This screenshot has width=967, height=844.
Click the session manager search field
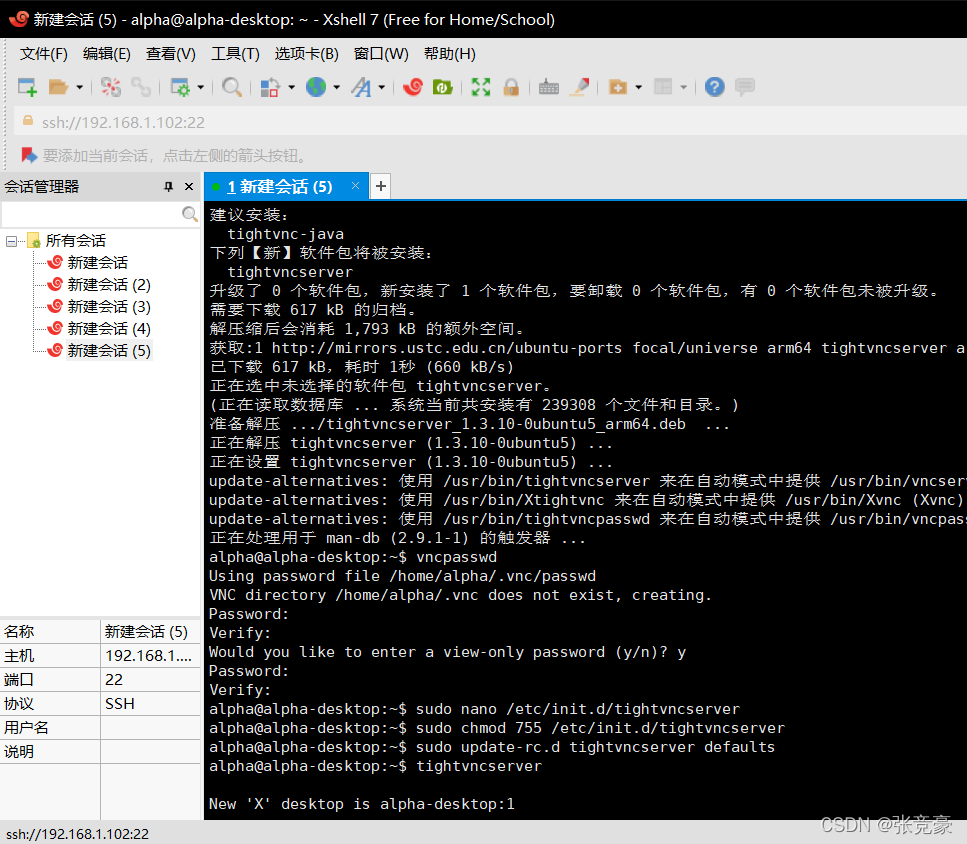(91, 214)
